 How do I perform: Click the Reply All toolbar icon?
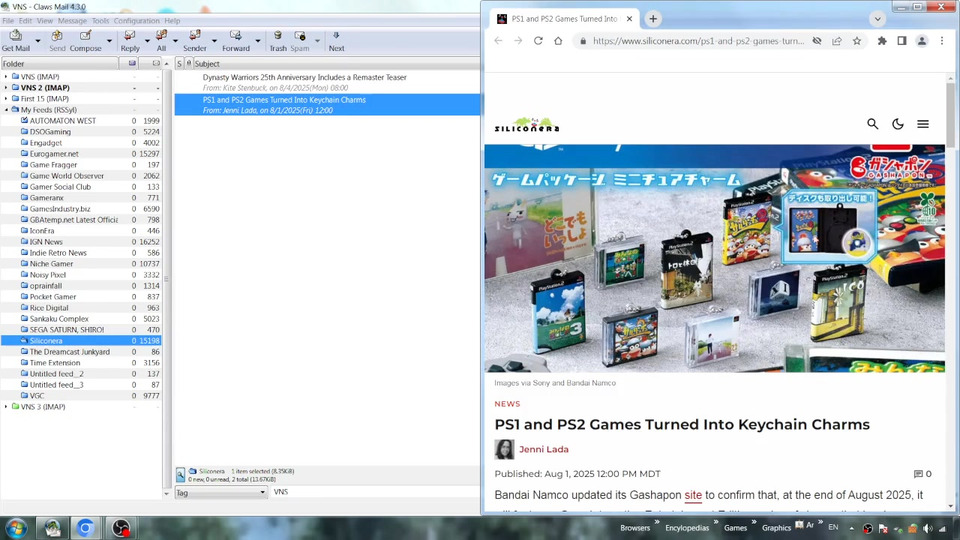(161, 40)
